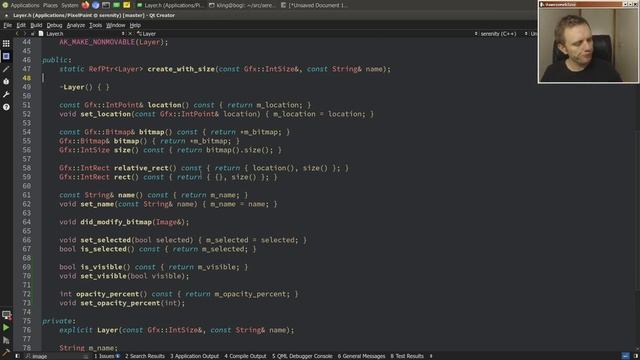Open the Tools menu
Image resolution: width=640 pixels, height=360 pixels.
[96, 25]
